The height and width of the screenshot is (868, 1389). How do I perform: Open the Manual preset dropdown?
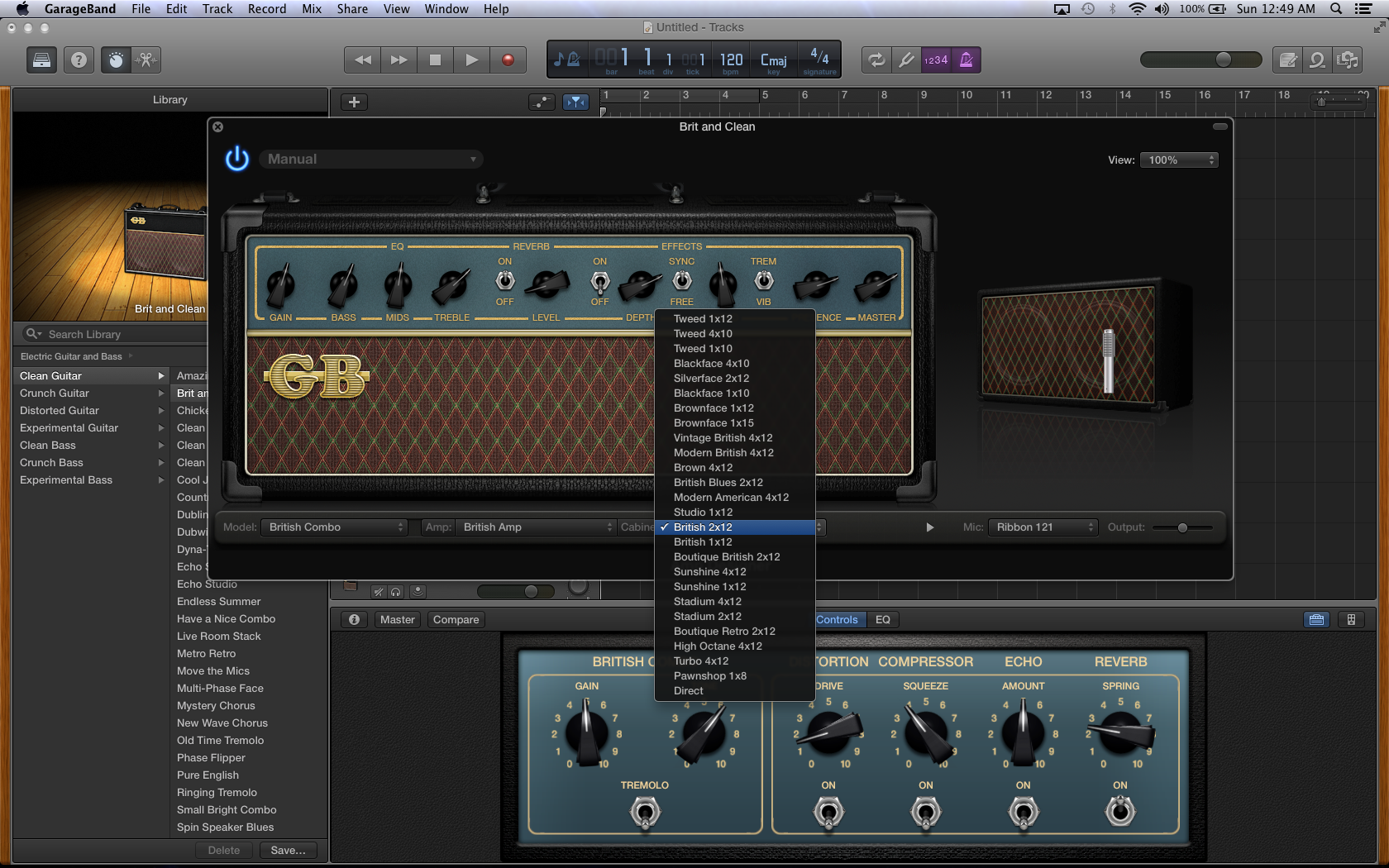pyautogui.click(x=371, y=159)
